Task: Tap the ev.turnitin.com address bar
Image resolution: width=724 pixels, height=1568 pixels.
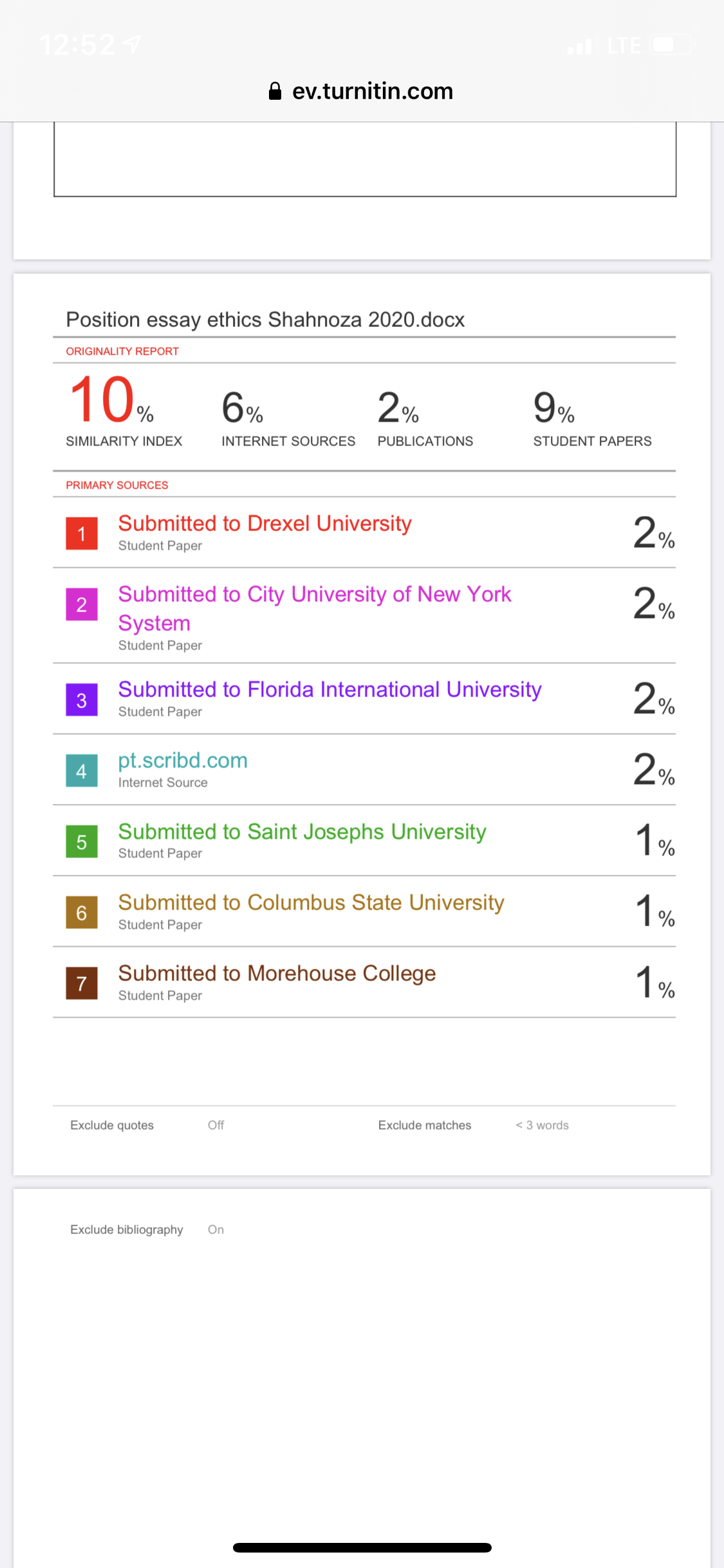Action: [x=362, y=91]
